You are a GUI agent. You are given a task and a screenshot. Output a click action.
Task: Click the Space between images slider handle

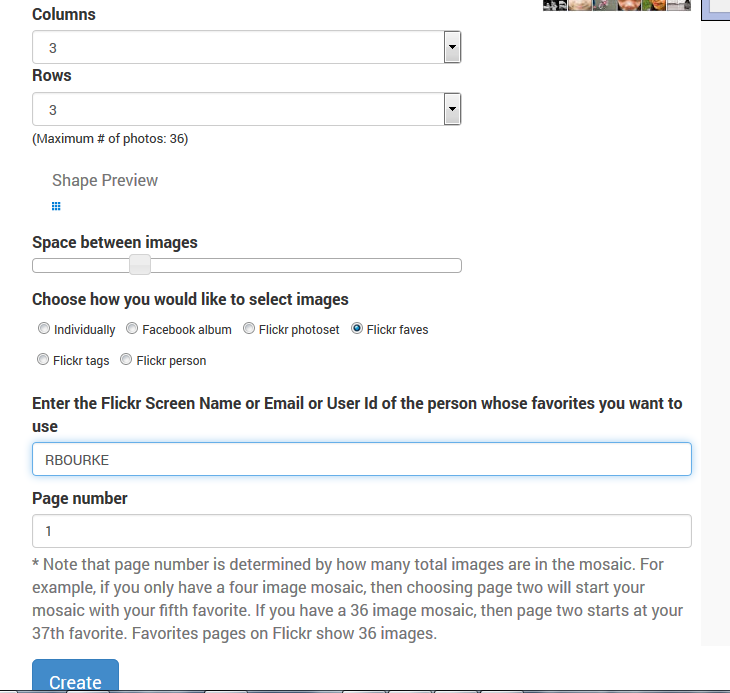click(140, 265)
